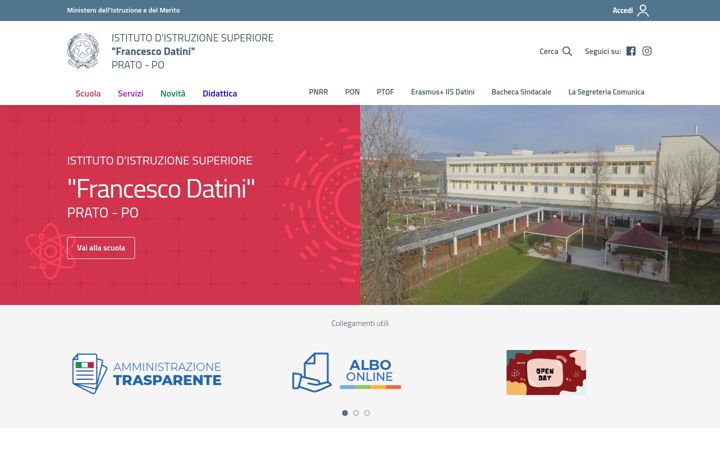
Task: Open Erasmus+ IIS Datini link
Action: [x=443, y=92]
